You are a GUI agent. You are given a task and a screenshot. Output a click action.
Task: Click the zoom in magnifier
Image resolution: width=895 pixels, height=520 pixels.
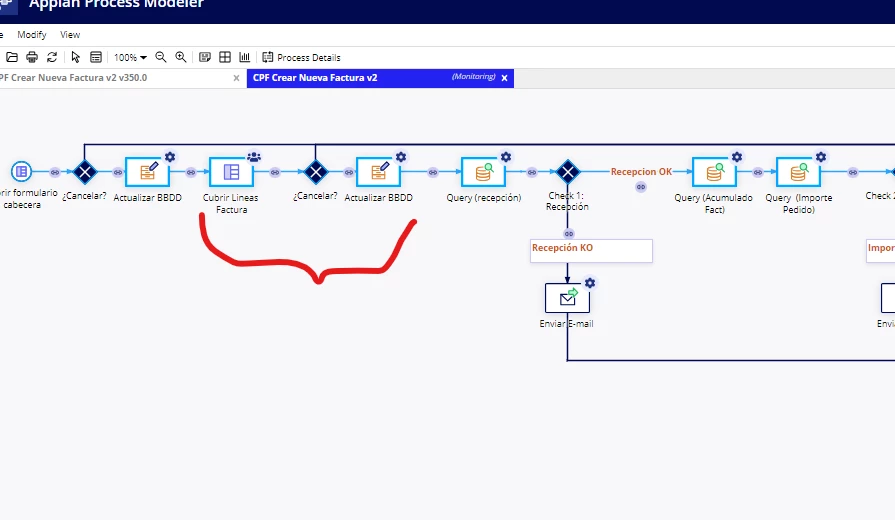point(181,57)
